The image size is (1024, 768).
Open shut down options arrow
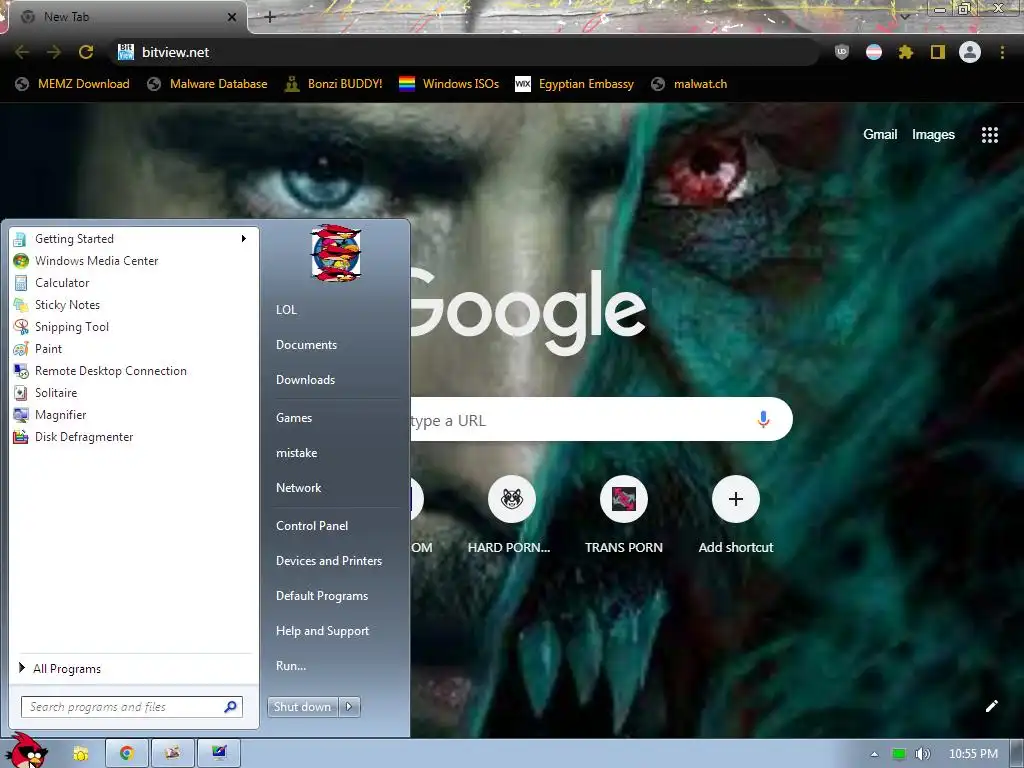click(349, 707)
